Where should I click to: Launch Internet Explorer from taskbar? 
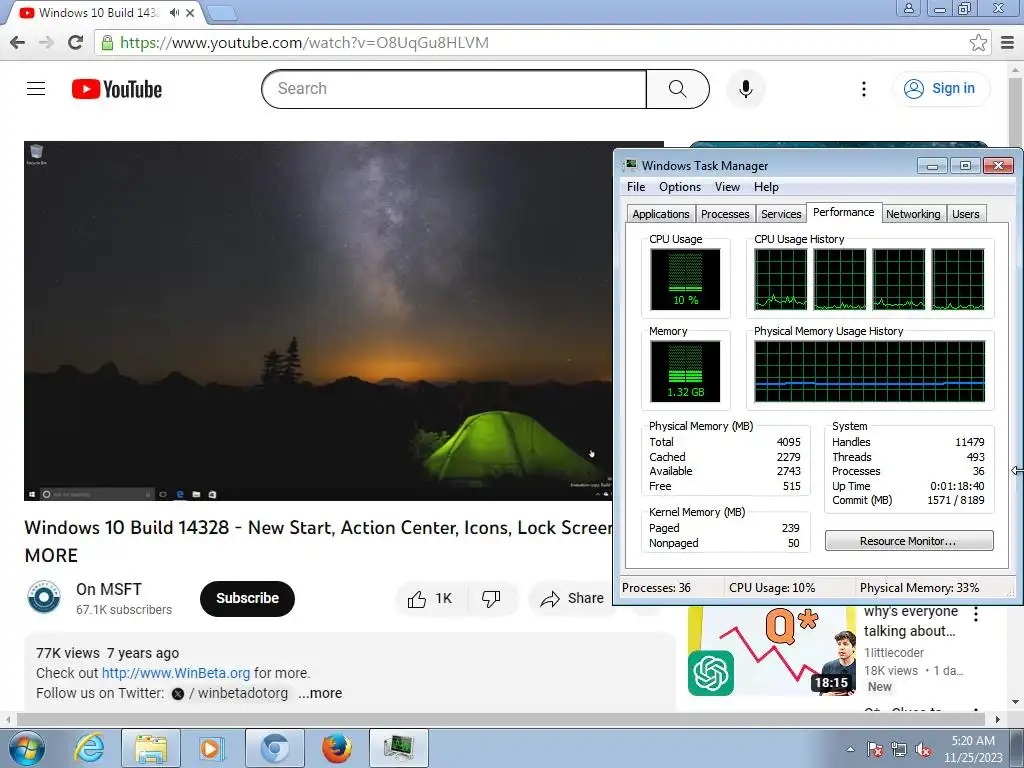[x=90, y=748]
